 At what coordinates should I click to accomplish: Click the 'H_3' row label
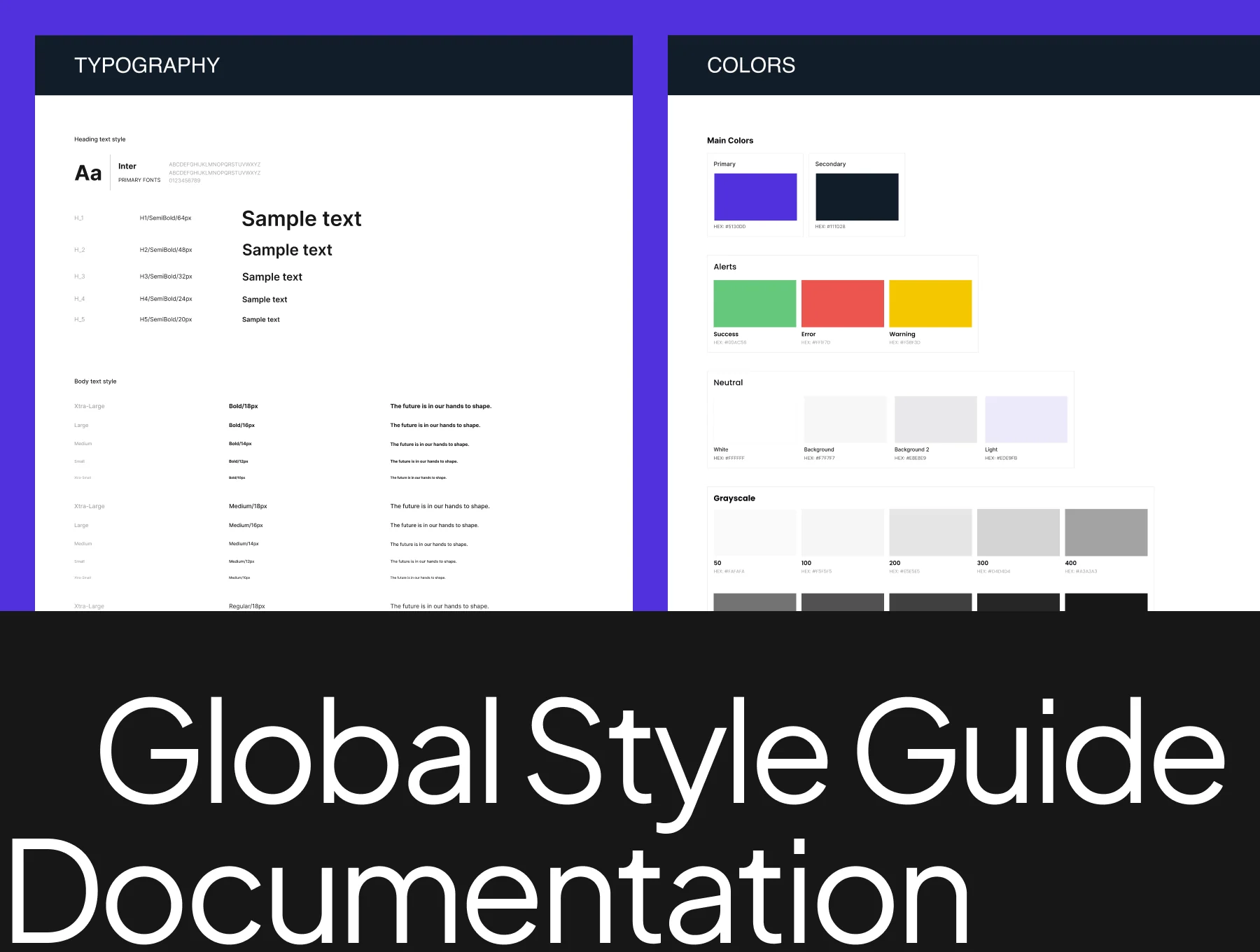tap(80, 276)
